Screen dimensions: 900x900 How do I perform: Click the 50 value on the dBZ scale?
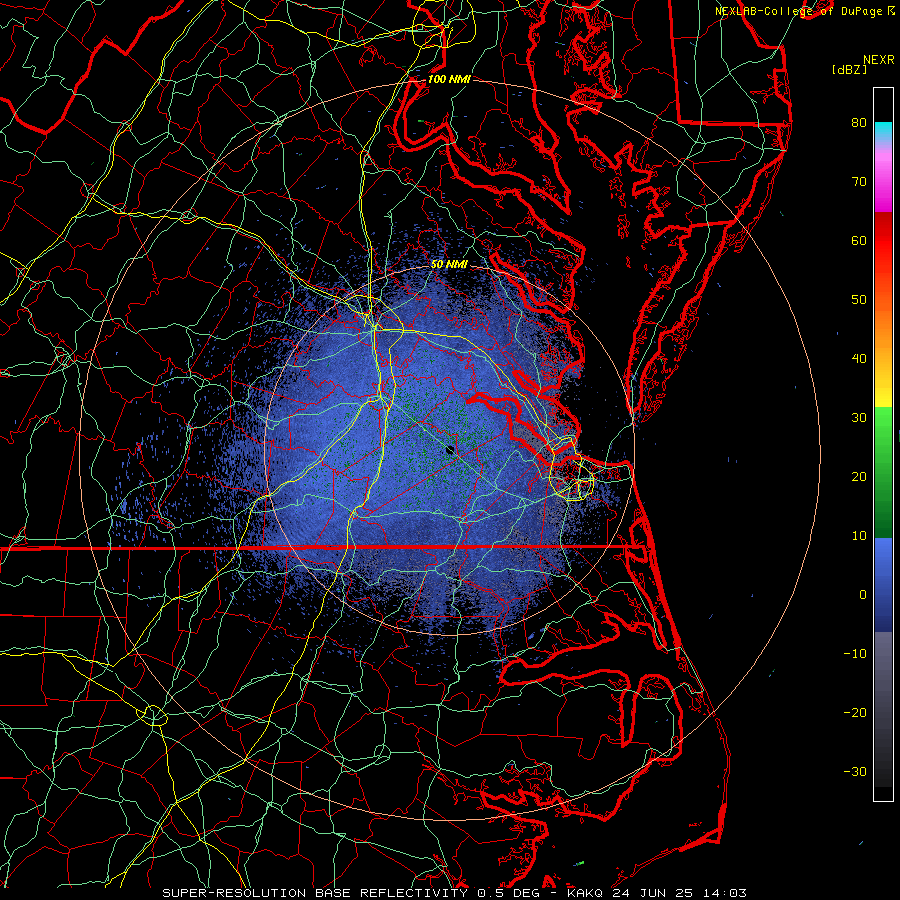859,300
